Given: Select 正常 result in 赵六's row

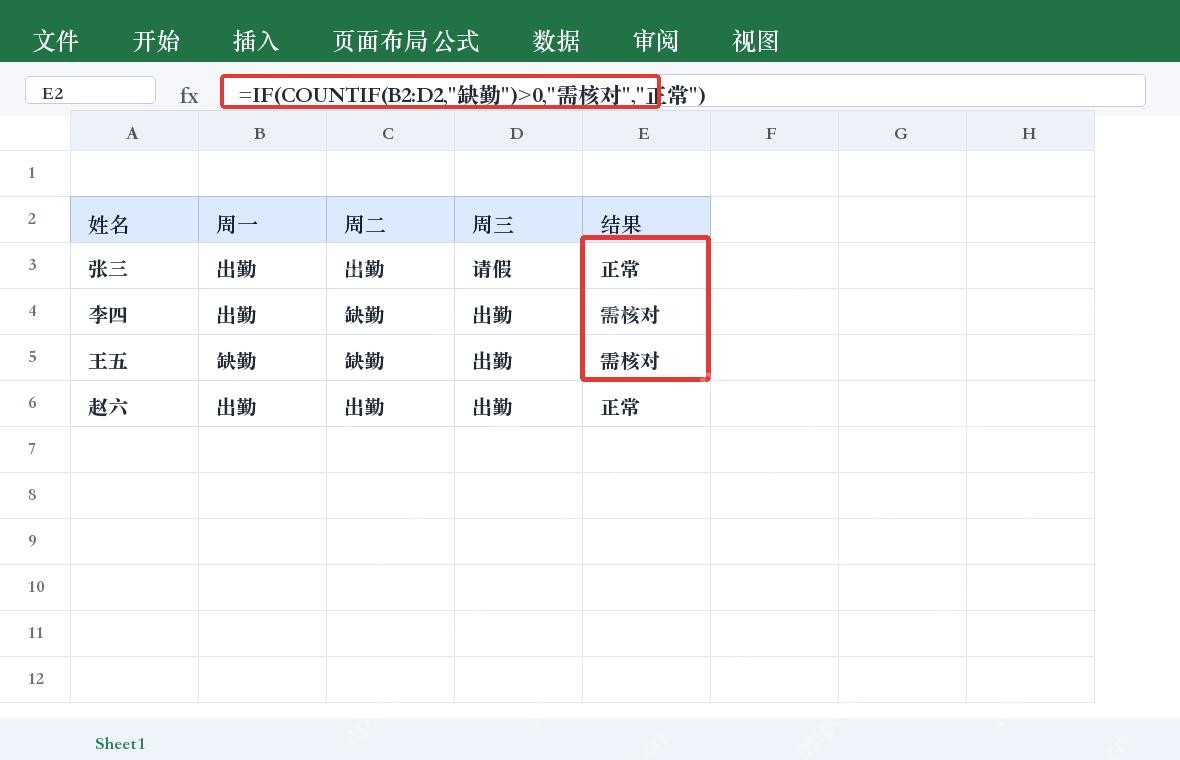Looking at the screenshot, I should coord(646,404).
